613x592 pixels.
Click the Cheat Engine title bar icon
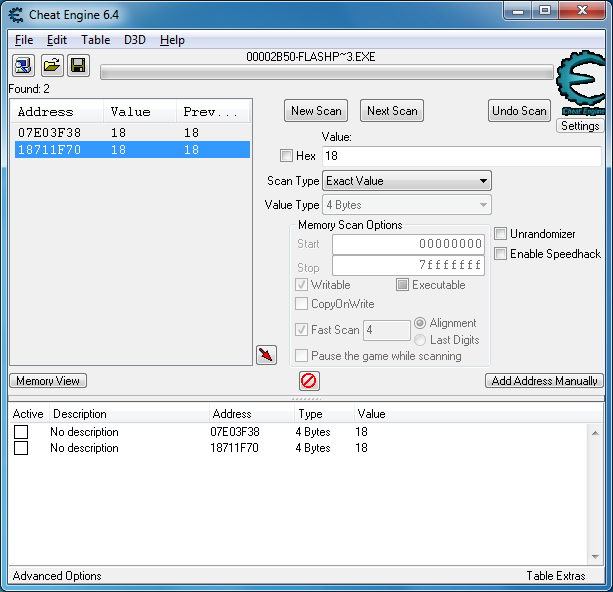coord(16,15)
